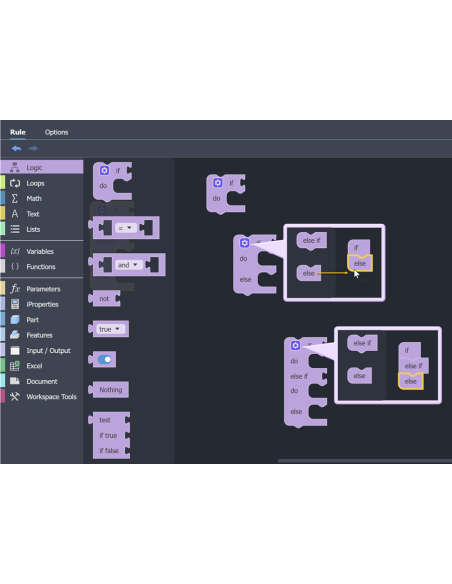The image size is (452, 584).
Task: Select the Rule tab
Action: (x=17, y=132)
